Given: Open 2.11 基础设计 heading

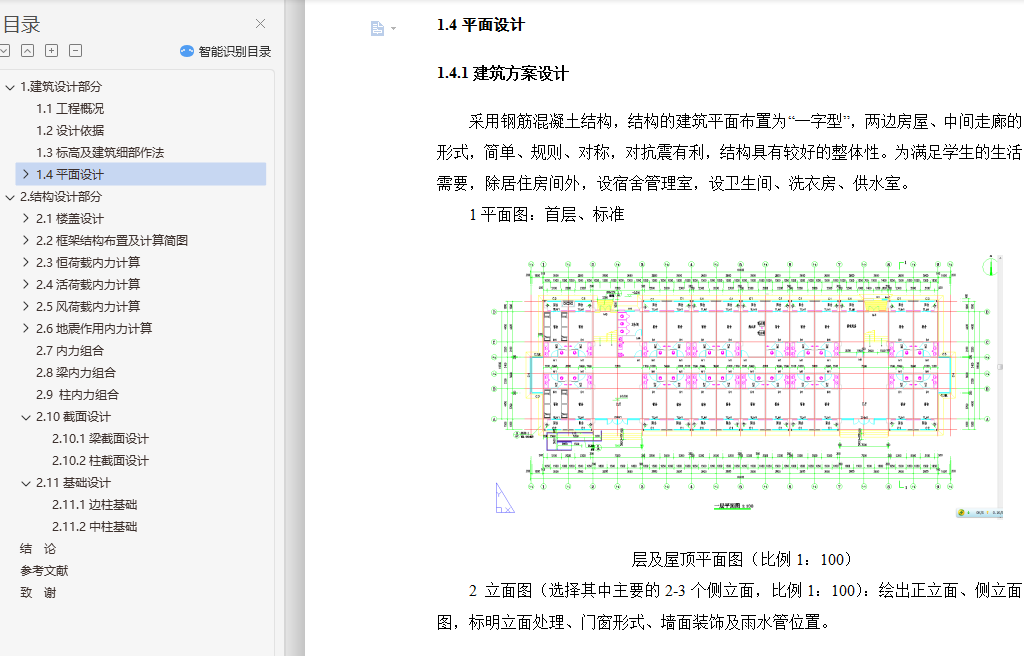Looking at the screenshot, I should 73,483.
